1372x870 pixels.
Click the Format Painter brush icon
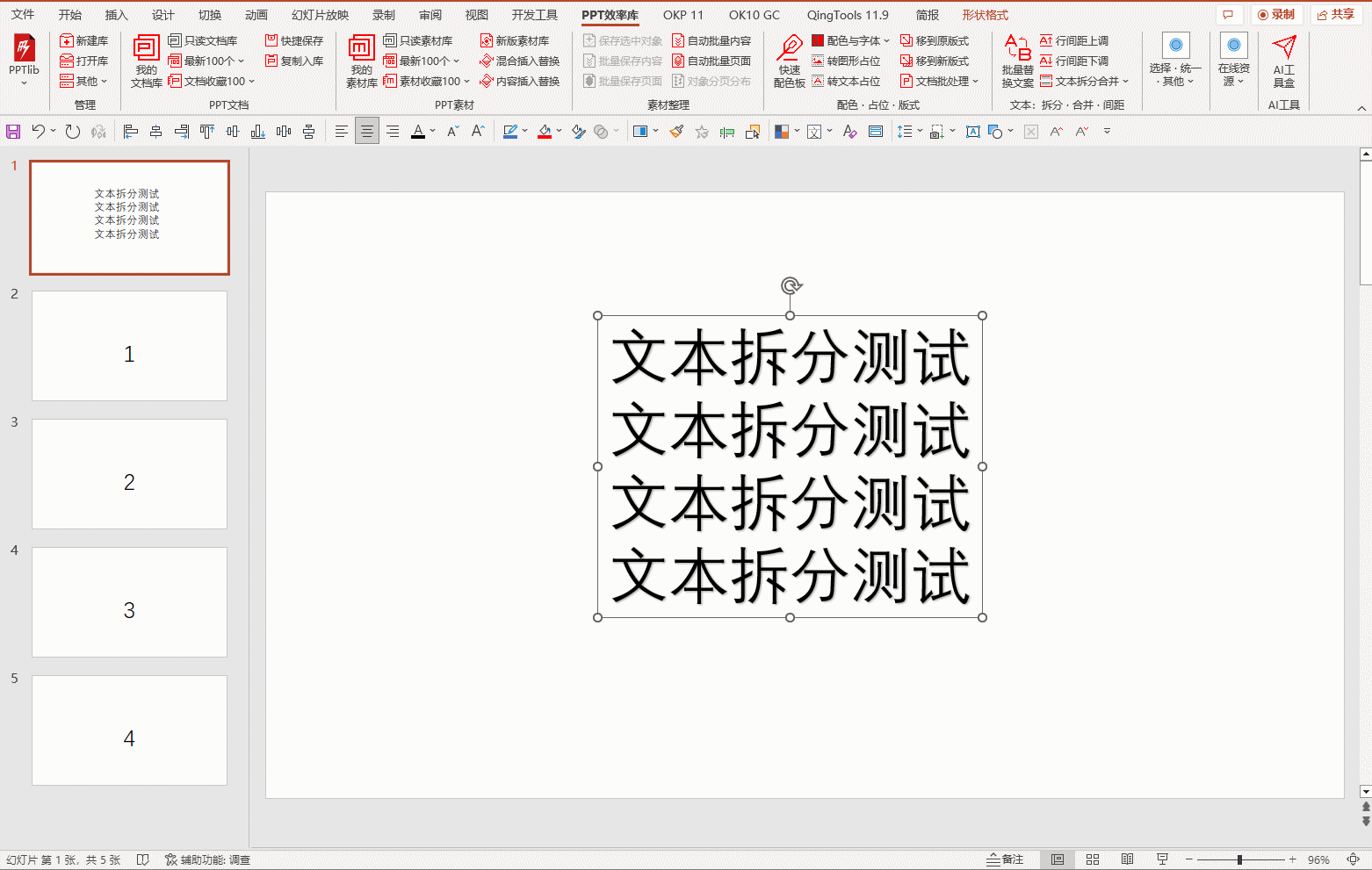676,132
